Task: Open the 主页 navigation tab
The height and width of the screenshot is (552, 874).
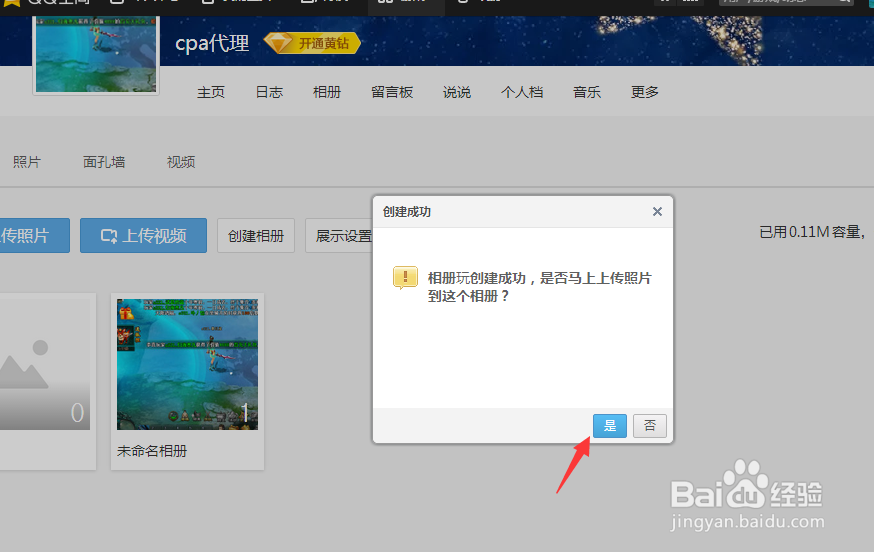Action: [211, 92]
